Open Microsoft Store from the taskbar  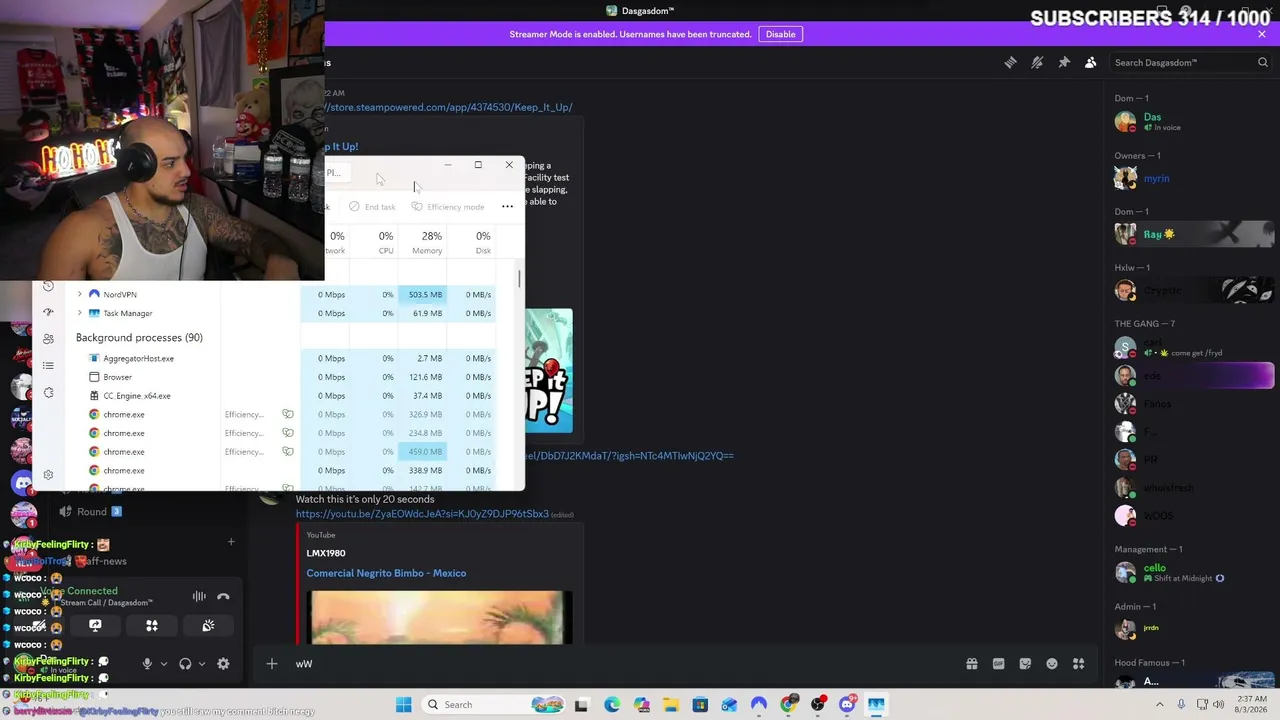[700, 705]
